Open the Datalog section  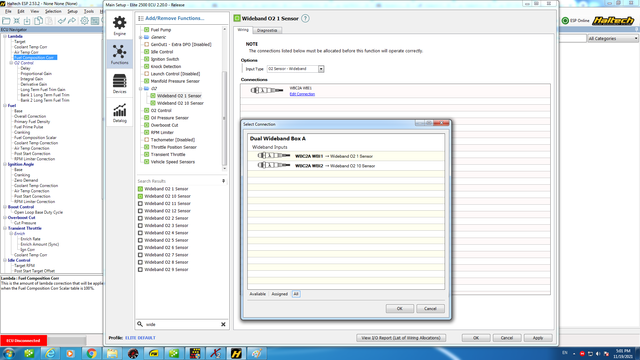120,113
